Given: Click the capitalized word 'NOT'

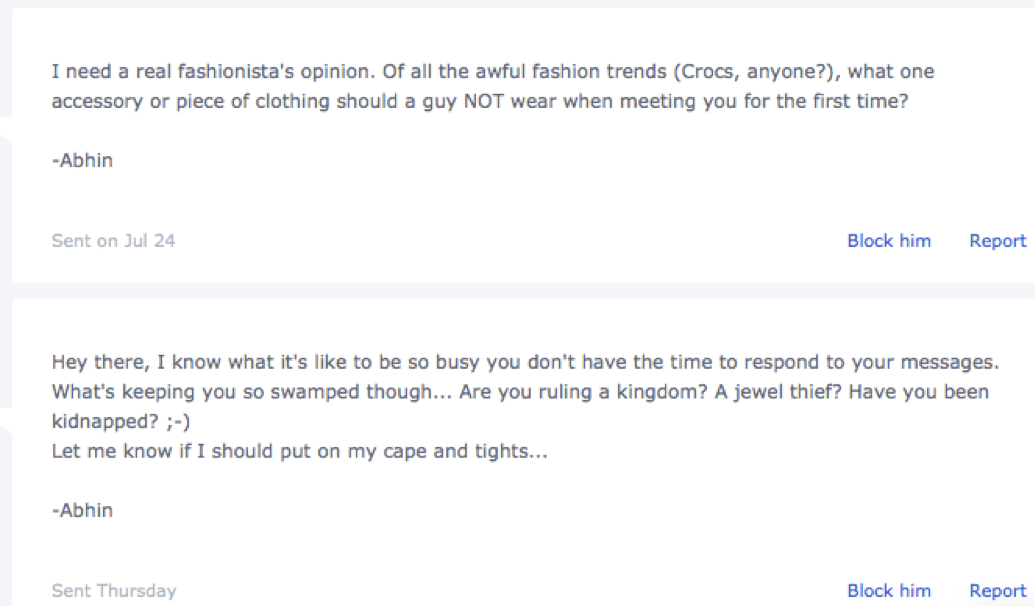Looking at the screenshot, I should click(484, 102).
